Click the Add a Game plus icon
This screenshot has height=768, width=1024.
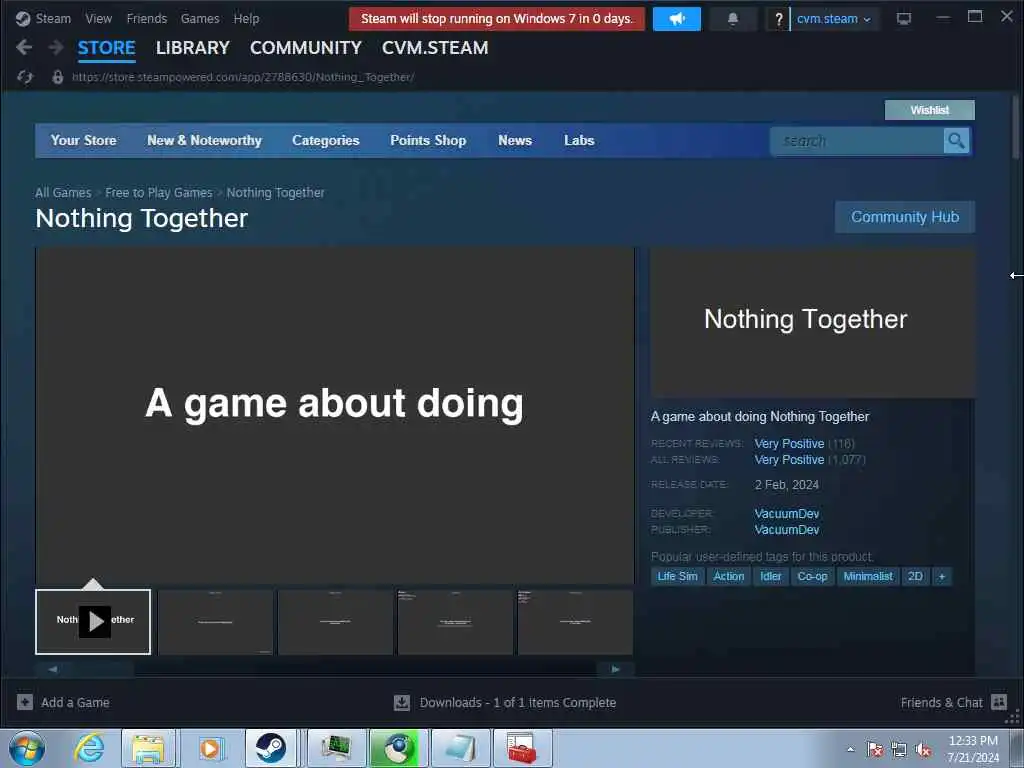point(25,702)
